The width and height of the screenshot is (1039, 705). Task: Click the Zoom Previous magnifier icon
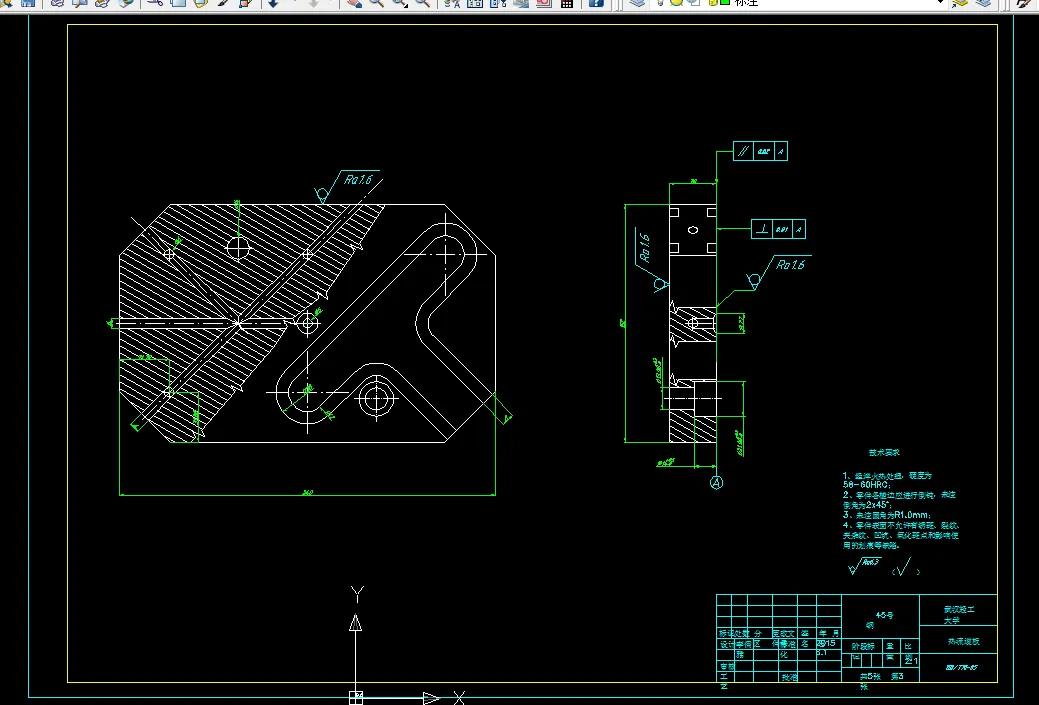pos(421,3)
